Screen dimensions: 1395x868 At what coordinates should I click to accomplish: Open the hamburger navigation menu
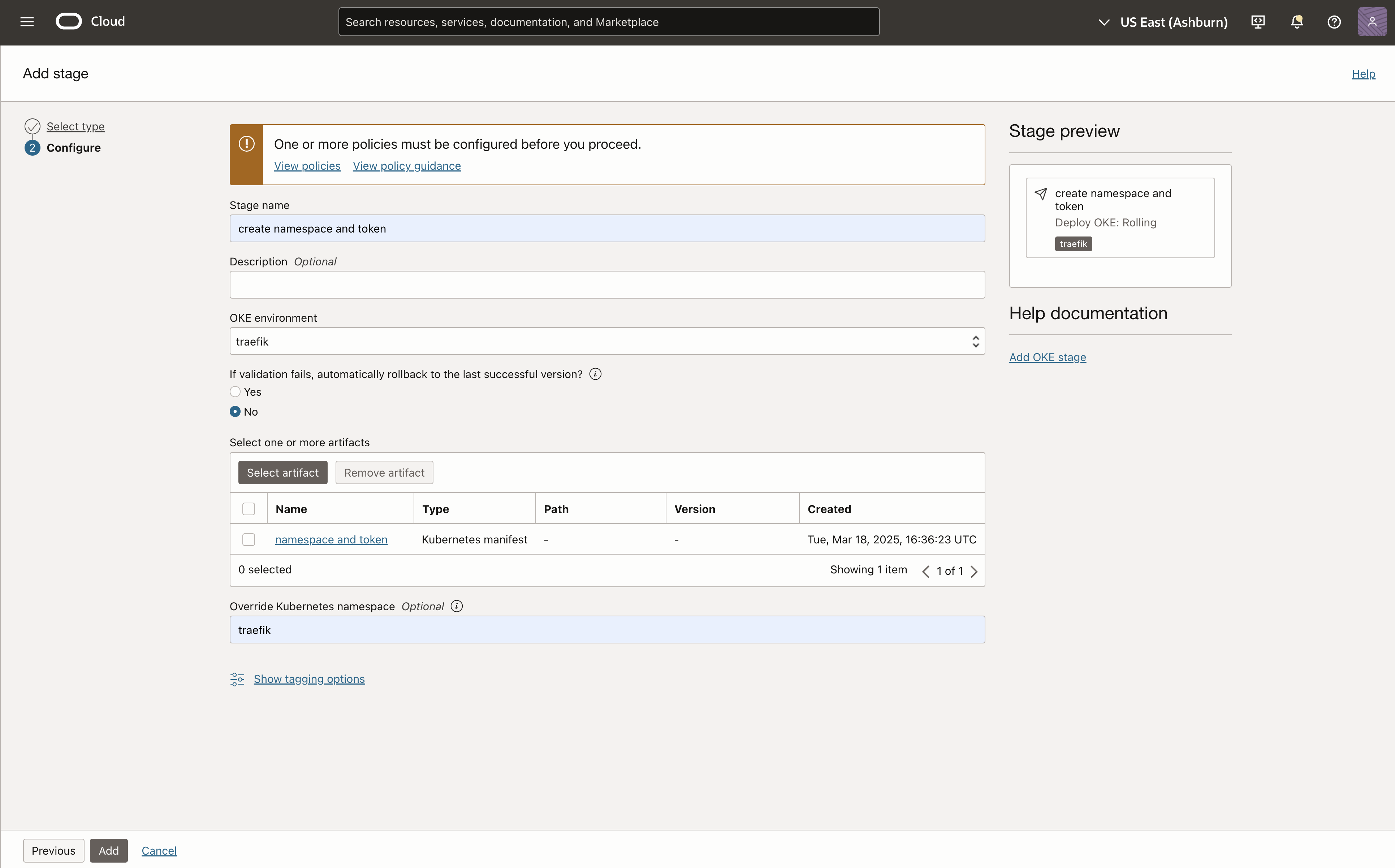click(27, 22)
